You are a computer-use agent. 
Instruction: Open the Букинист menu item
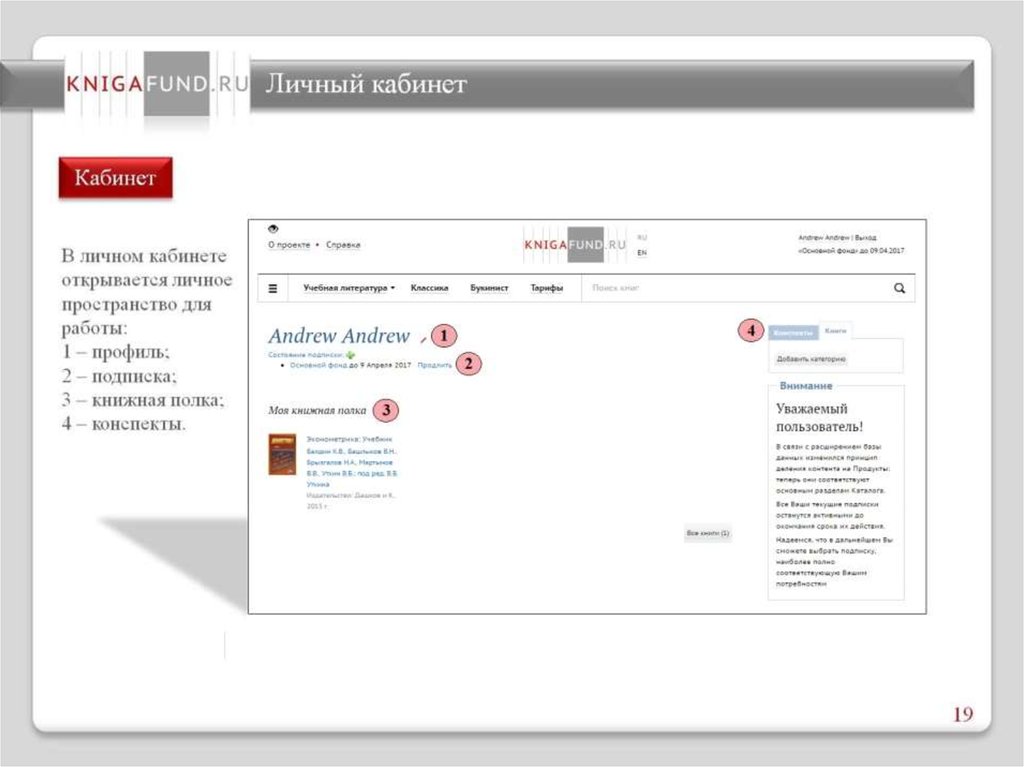click(489, 288)
